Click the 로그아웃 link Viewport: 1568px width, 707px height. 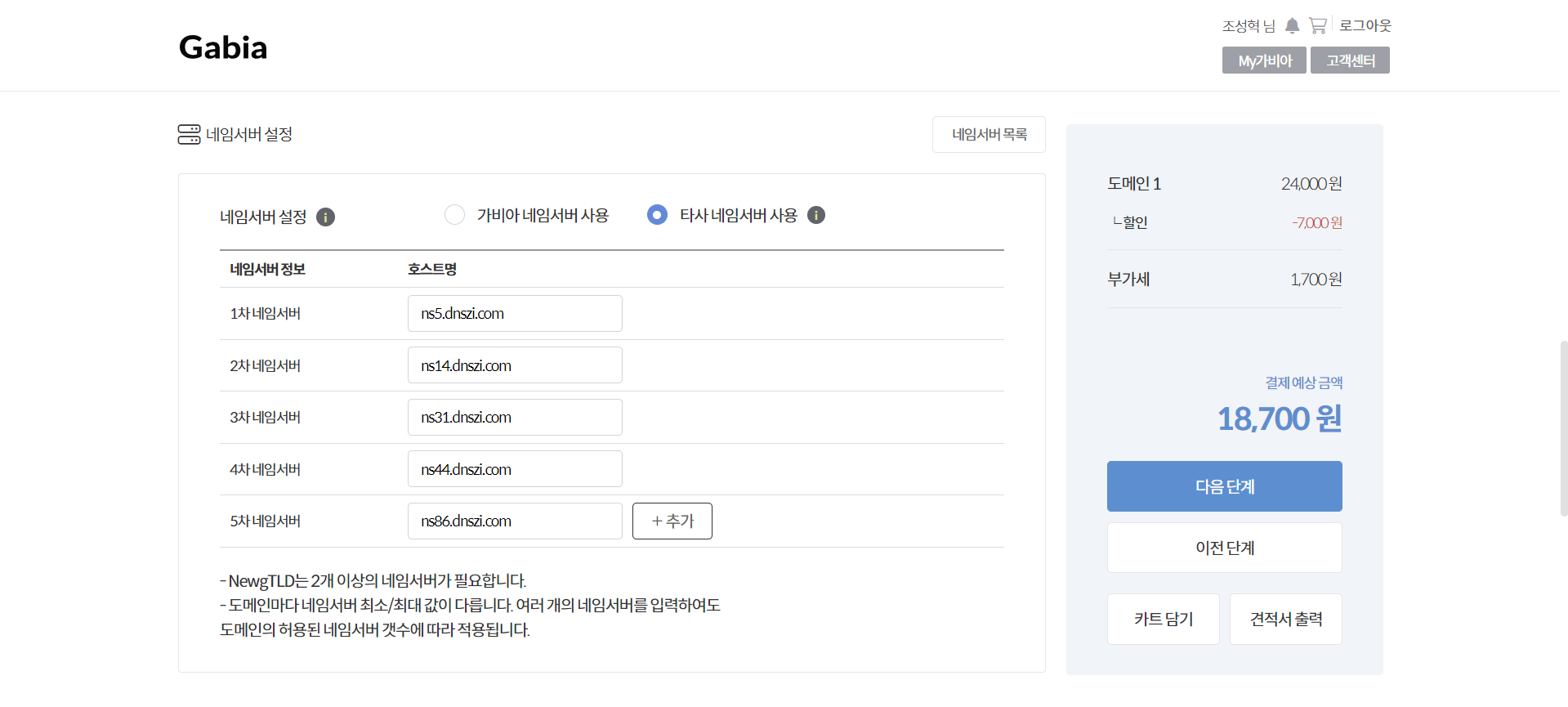tap(1365, 25)
